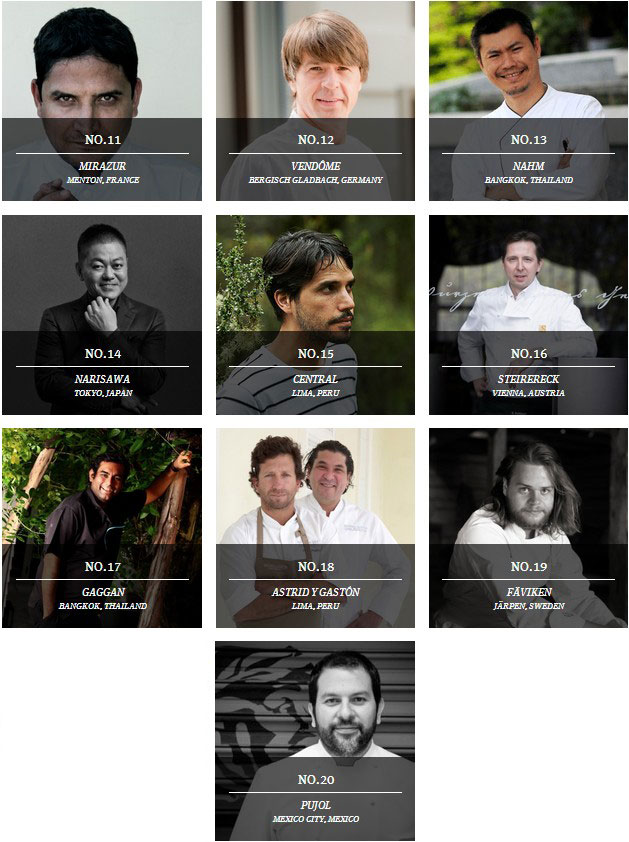Click the Pujol restaurant name
The width and height of the screenshot is (629, 842).
(316, 805)
